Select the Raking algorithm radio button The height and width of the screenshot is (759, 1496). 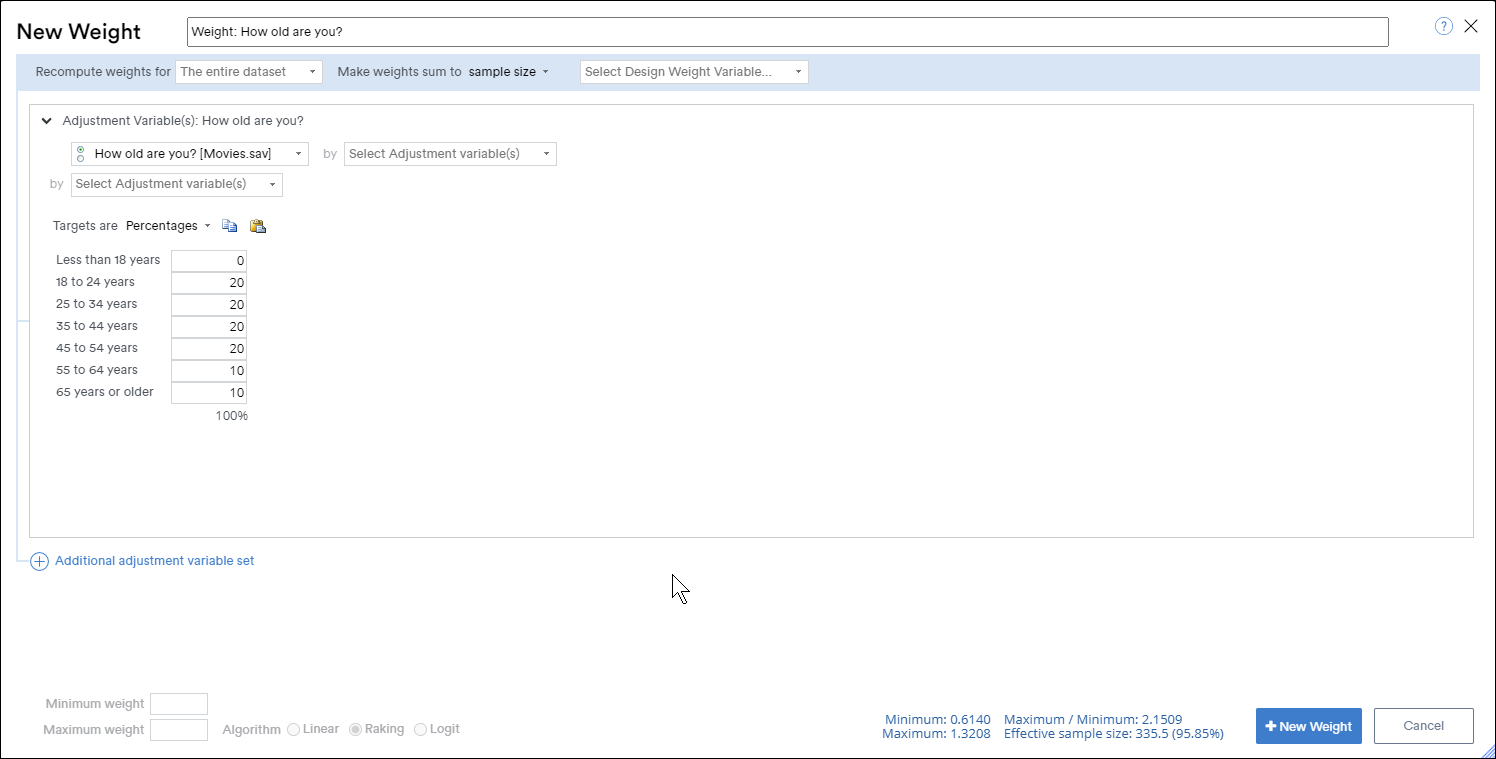(x=355, y=729)
